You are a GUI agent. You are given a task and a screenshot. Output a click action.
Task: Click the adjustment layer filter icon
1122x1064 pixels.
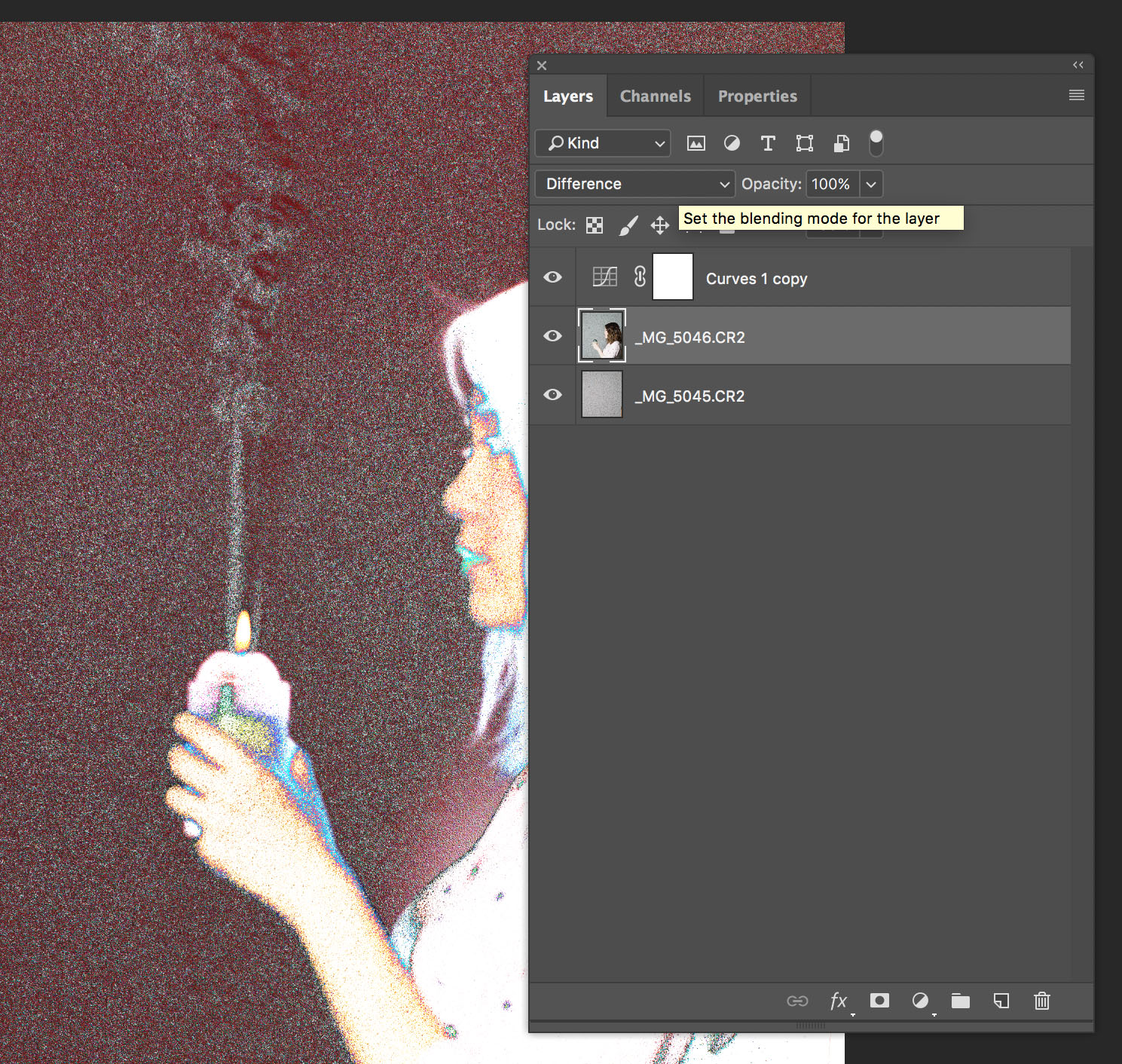732,143
